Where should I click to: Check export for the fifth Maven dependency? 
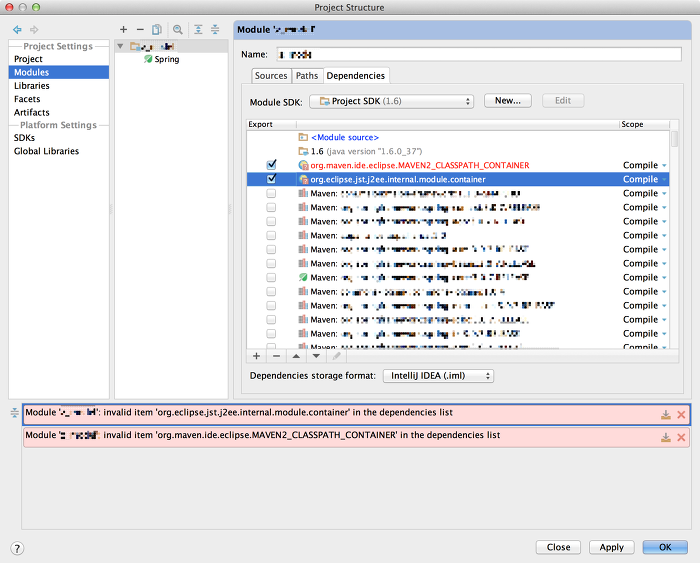[x=271, y=249]
